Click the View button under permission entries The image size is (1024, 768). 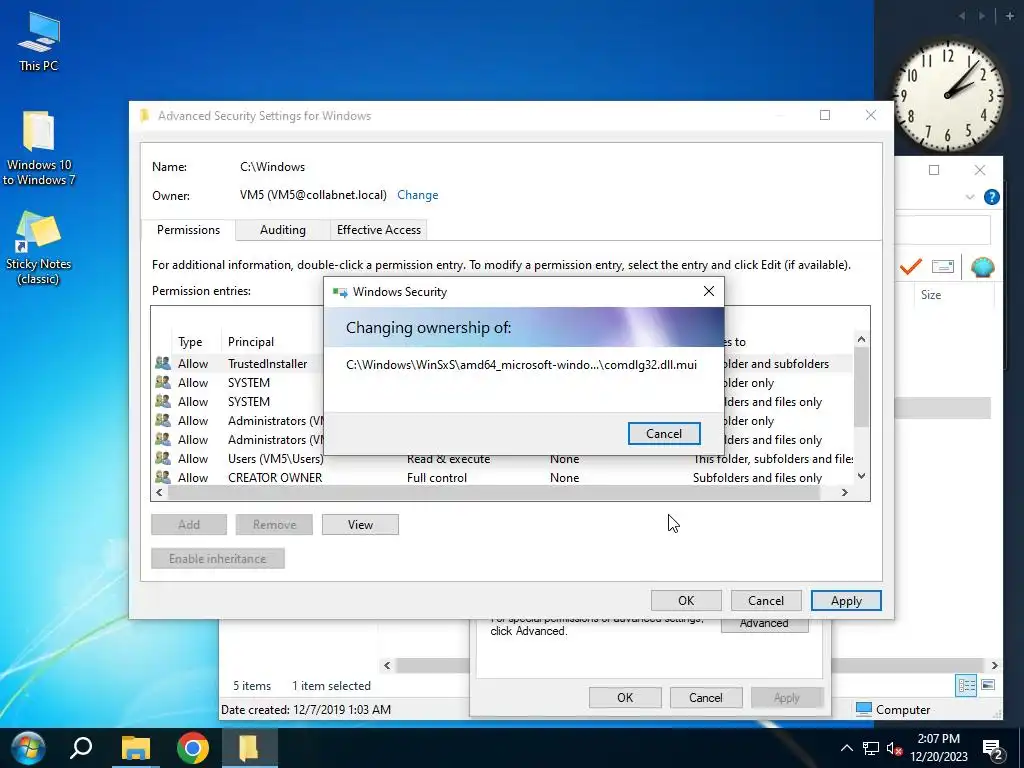[360, 524]
